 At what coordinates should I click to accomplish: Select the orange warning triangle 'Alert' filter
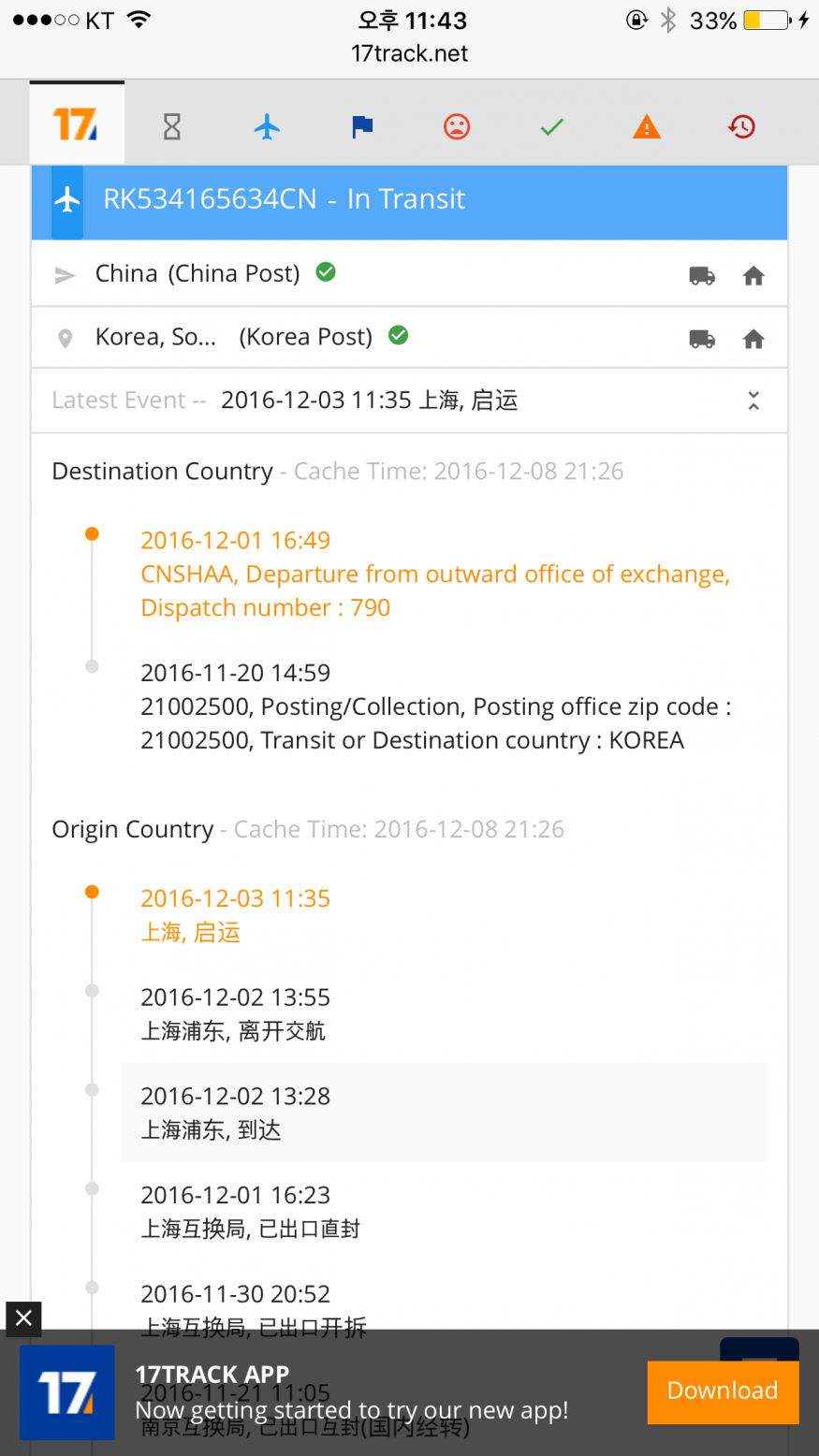647,126
